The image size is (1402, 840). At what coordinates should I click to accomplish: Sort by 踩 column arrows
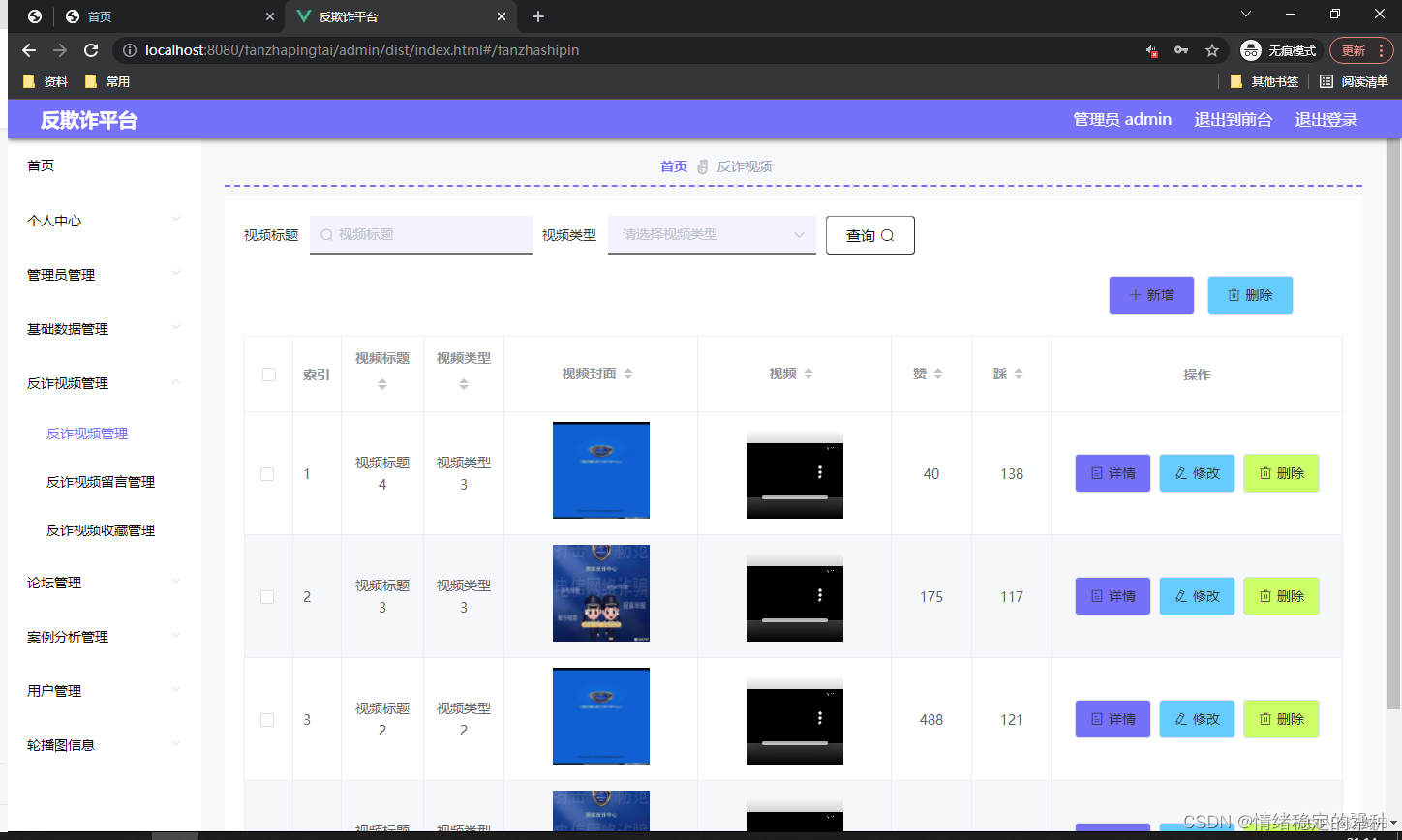[x=1019, y=375]
